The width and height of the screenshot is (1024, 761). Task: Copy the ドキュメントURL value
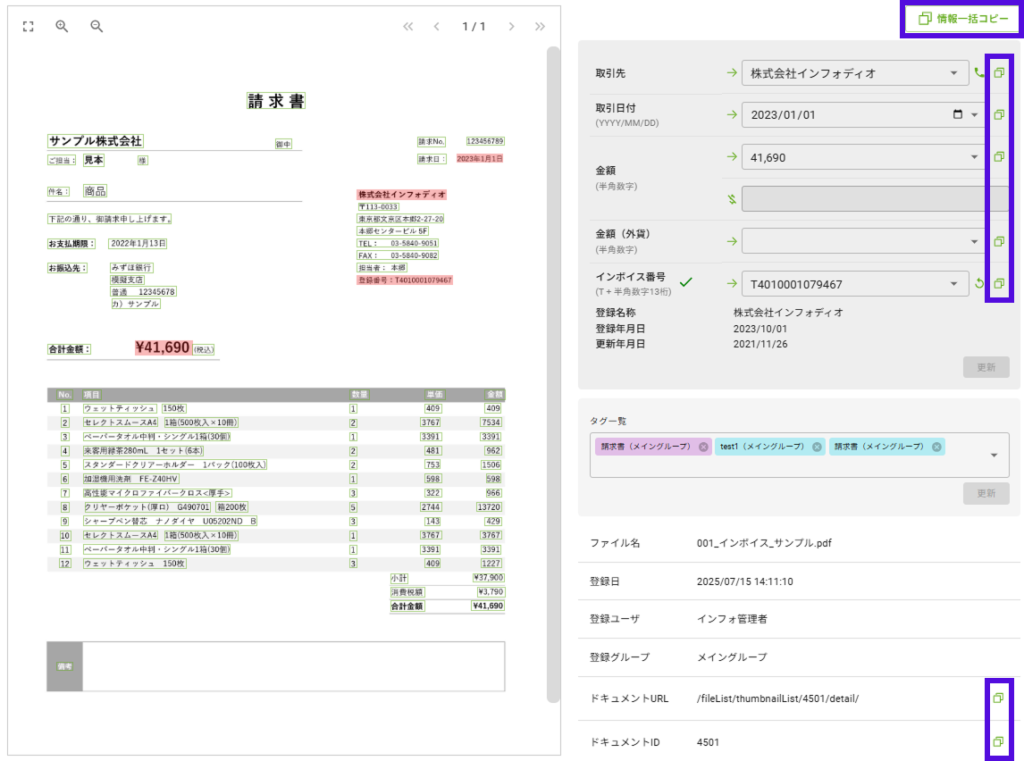[999, 698]
